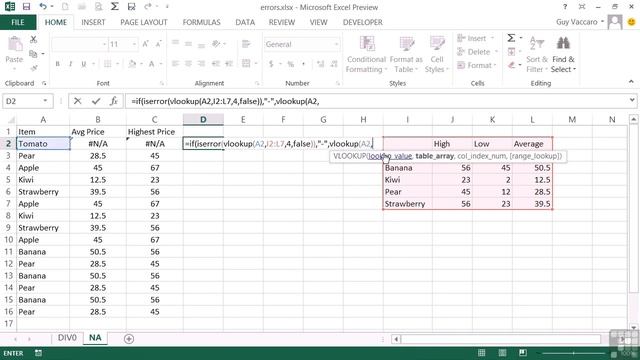Open Insert Function with the fx icon

114,101
